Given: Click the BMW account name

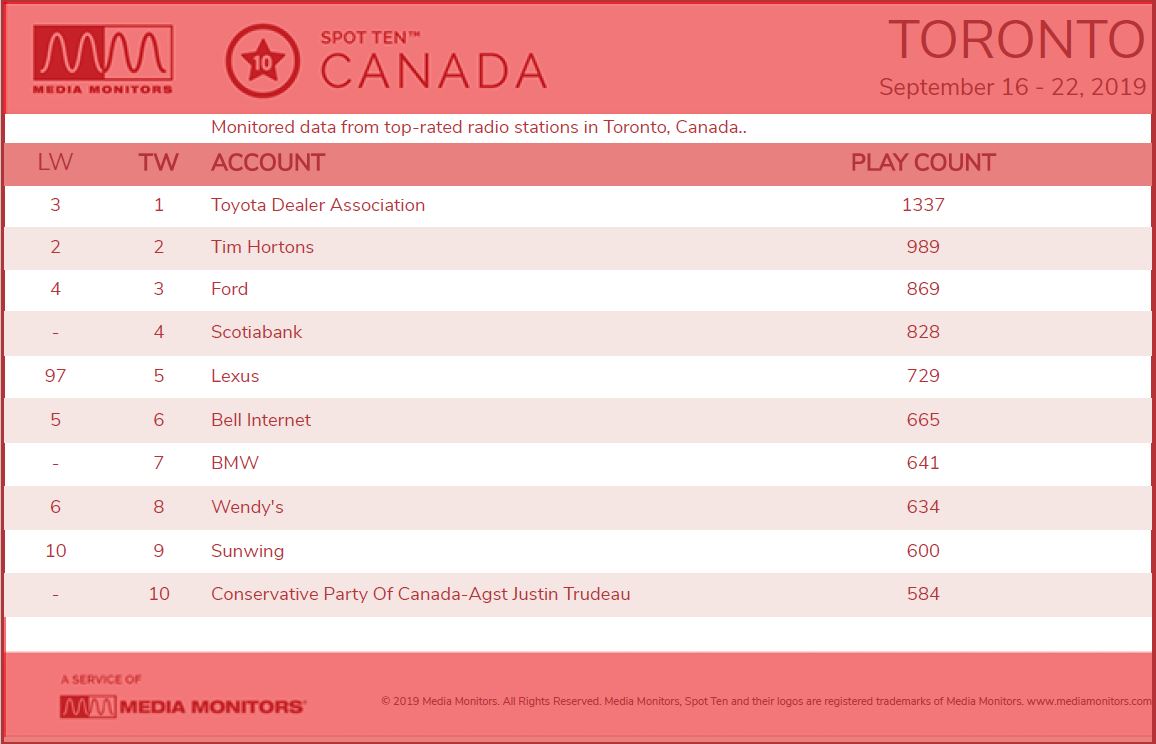Looking at the screenshot, I should pyautogui.click(x=235, y=463).
